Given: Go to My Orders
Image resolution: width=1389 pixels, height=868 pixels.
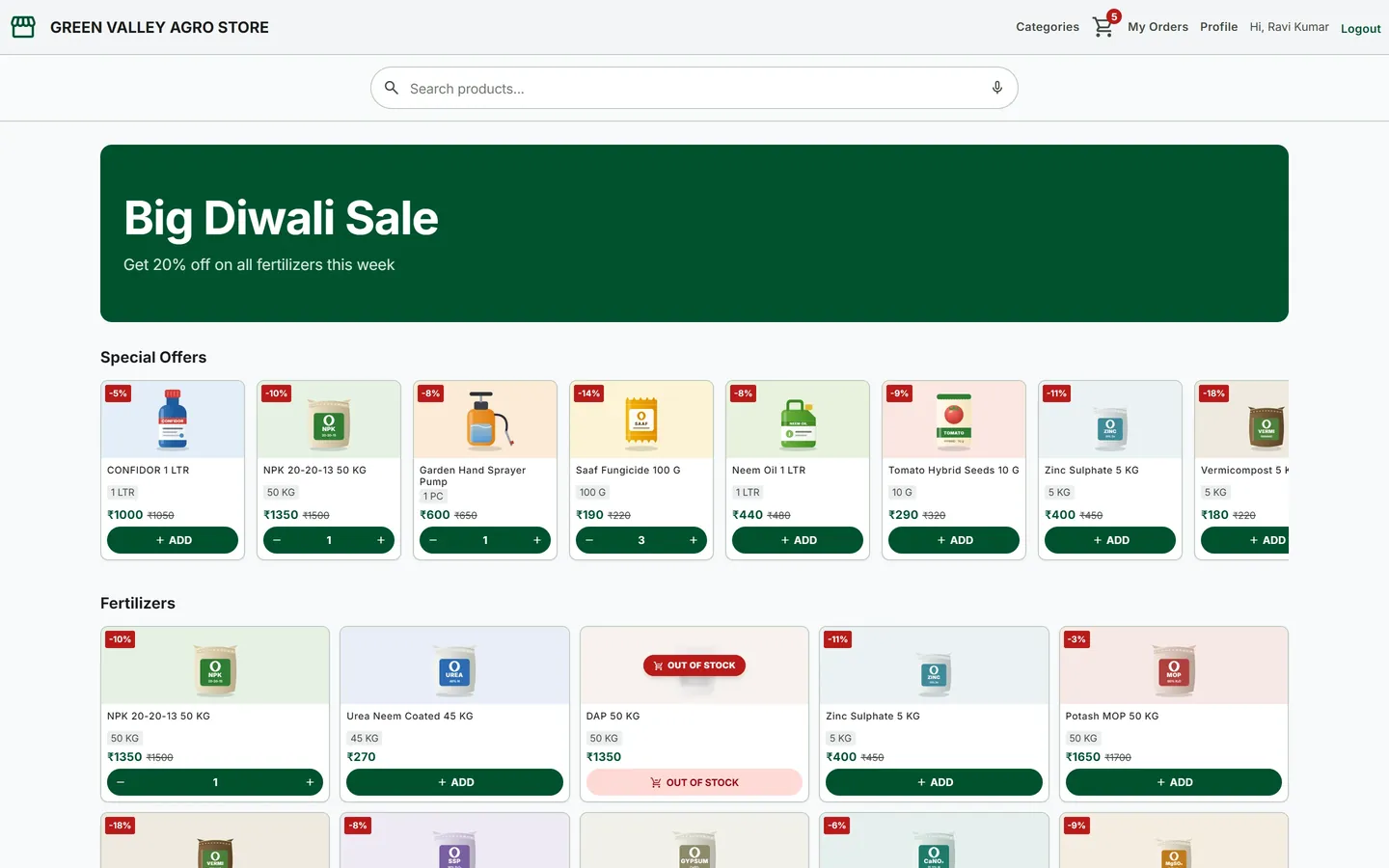Looking at the screenshot, I should [1157, 27].
